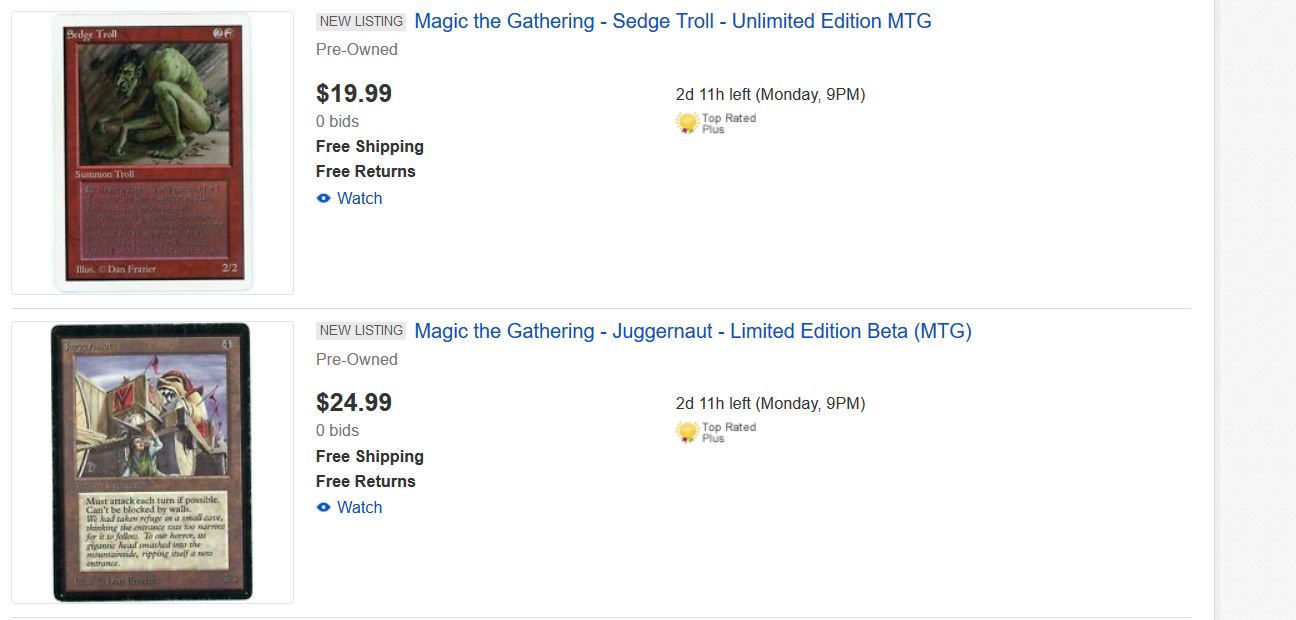Click time left on the Sedge Troll auction
Screen dimensions: 1296x620
coord(770,95)
